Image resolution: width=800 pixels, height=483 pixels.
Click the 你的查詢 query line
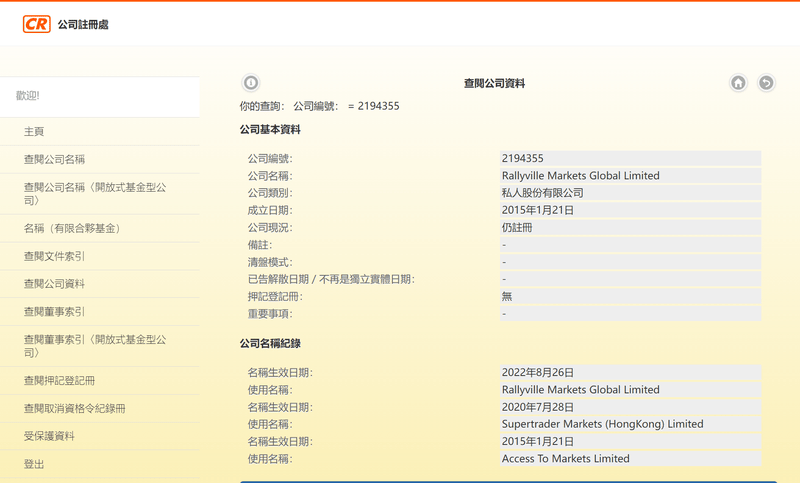click(x=319, y=106)
